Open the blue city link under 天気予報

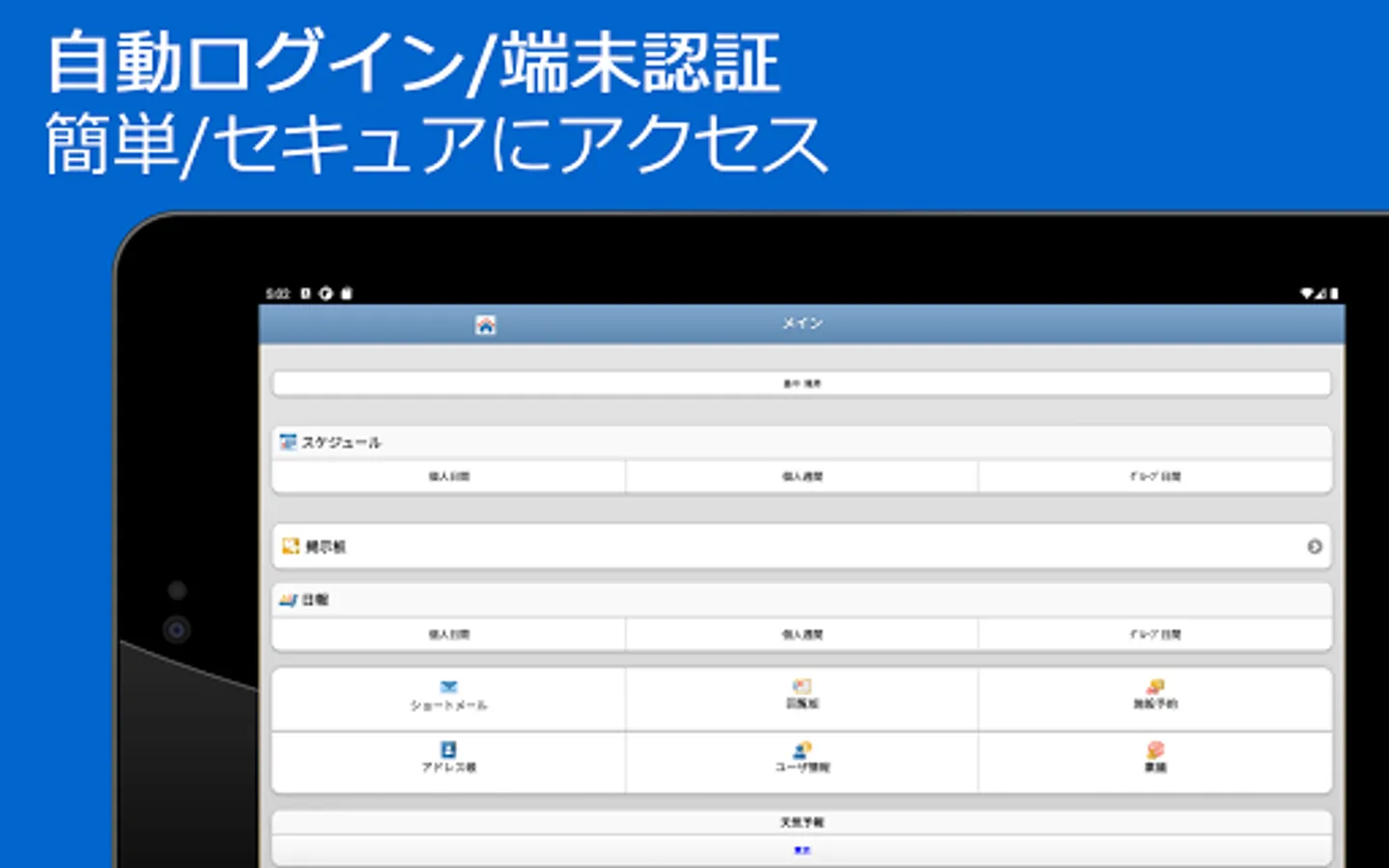click(x=802, y=851)
